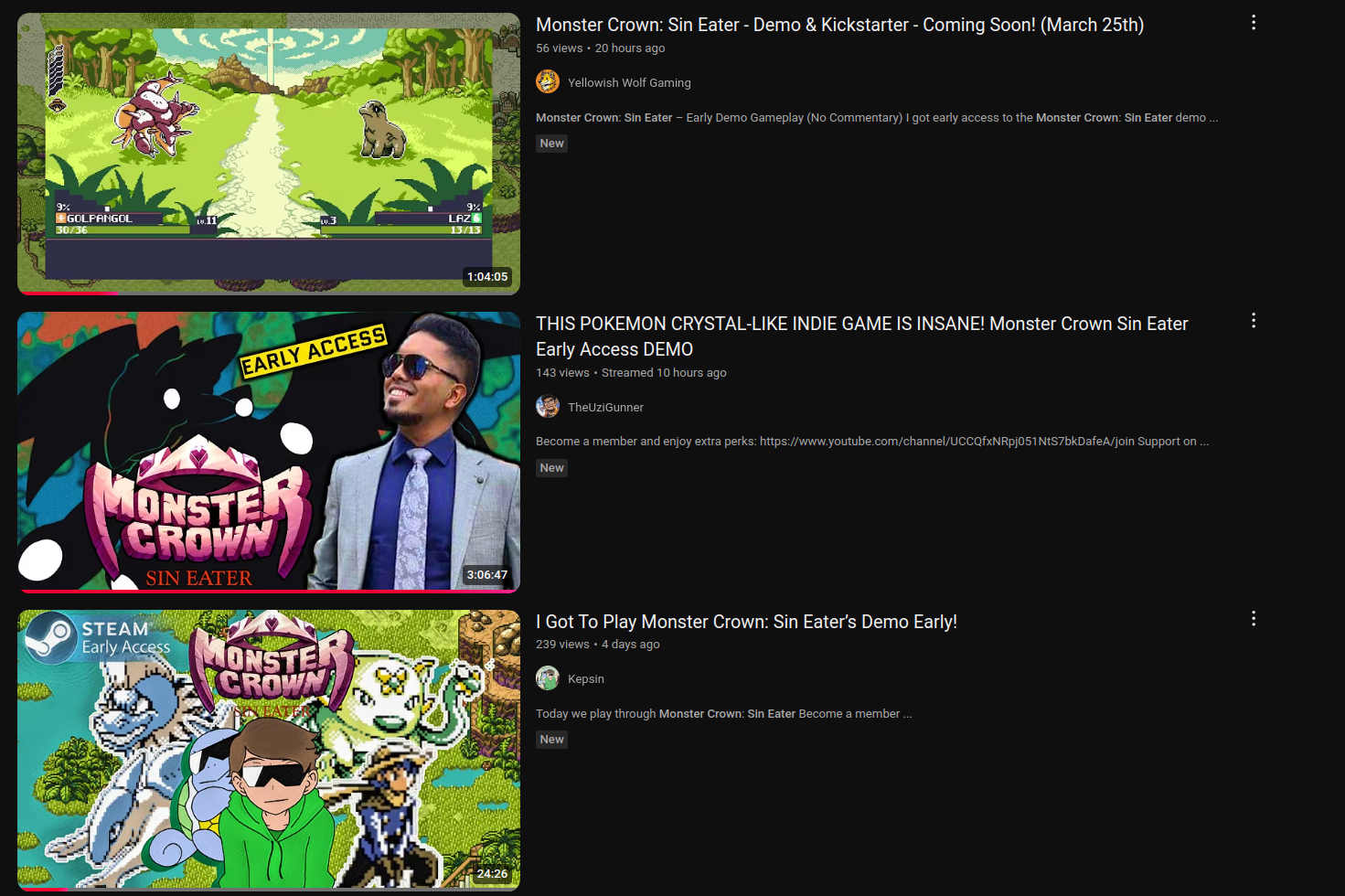Click '56 views • 20 hours ago' text
The image size is (1345, 896).
tap(600, 48)
